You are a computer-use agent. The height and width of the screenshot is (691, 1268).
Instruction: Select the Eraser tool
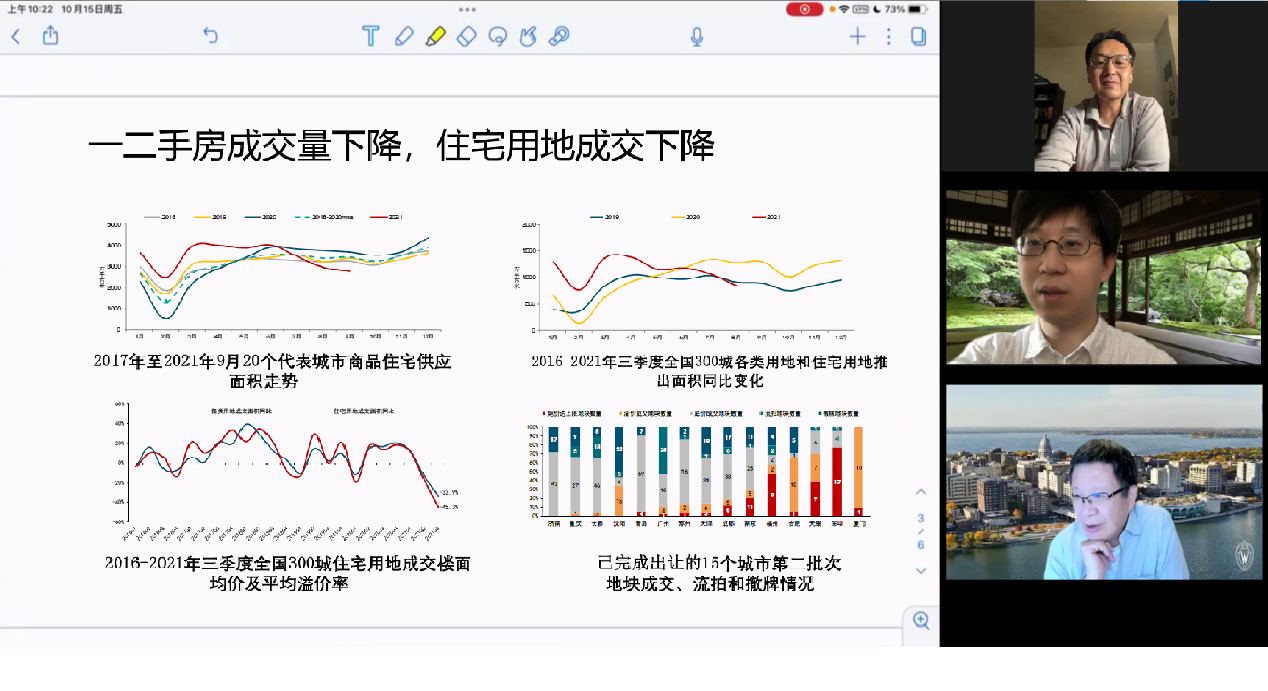click(x=466, y=35)
